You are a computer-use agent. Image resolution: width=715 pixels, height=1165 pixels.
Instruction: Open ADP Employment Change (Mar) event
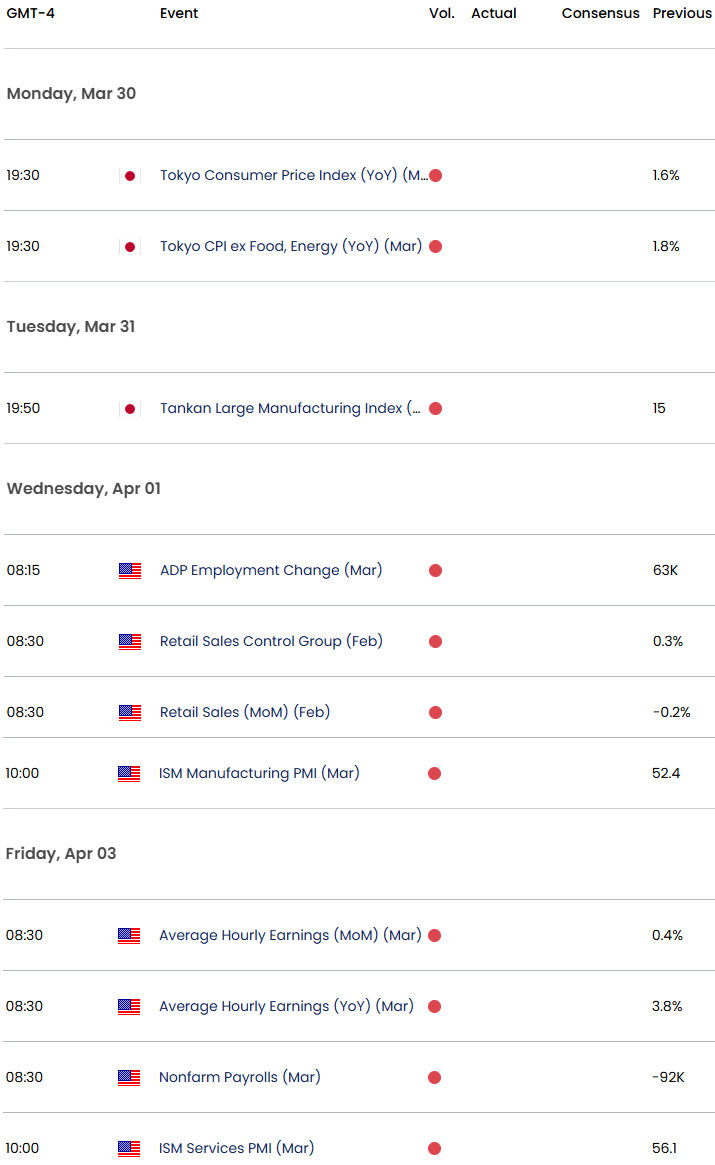(271, 570)
